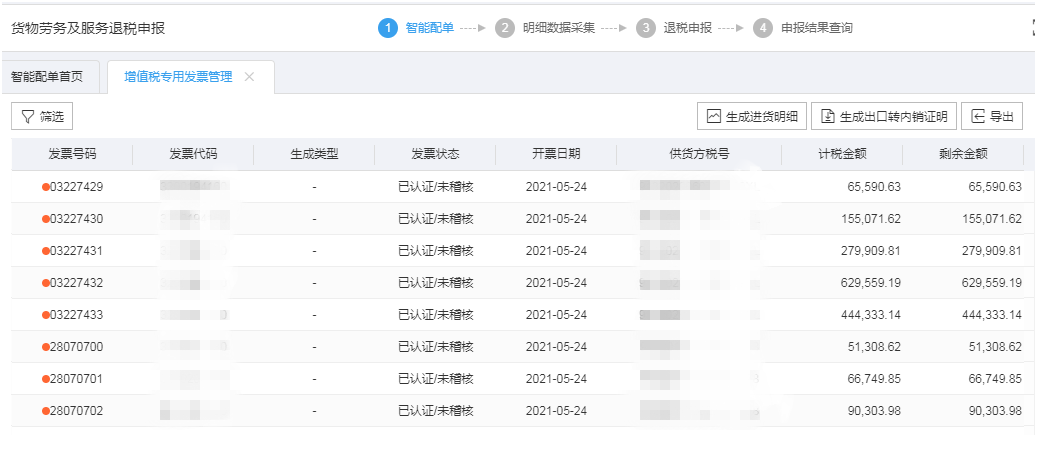Click step 2 明细数据采集 circle

[505, 28]
